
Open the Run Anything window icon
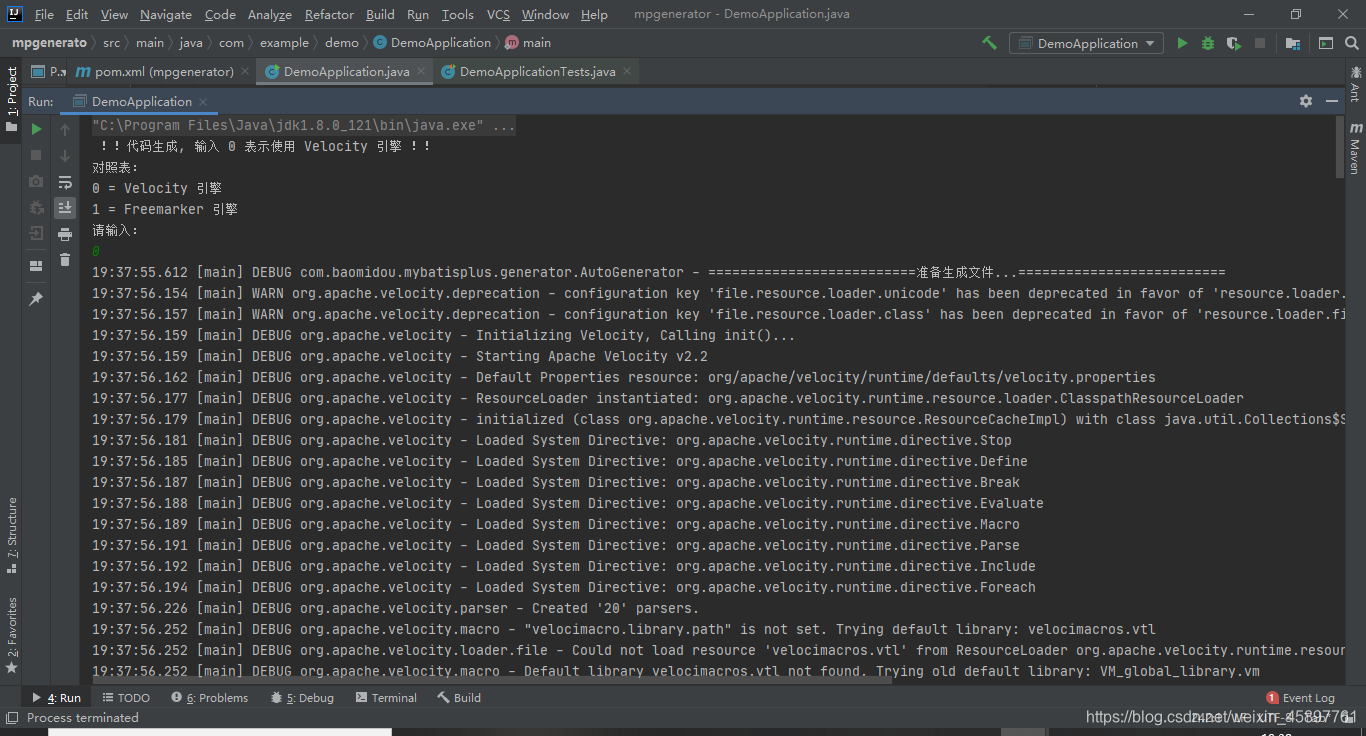1326,43
